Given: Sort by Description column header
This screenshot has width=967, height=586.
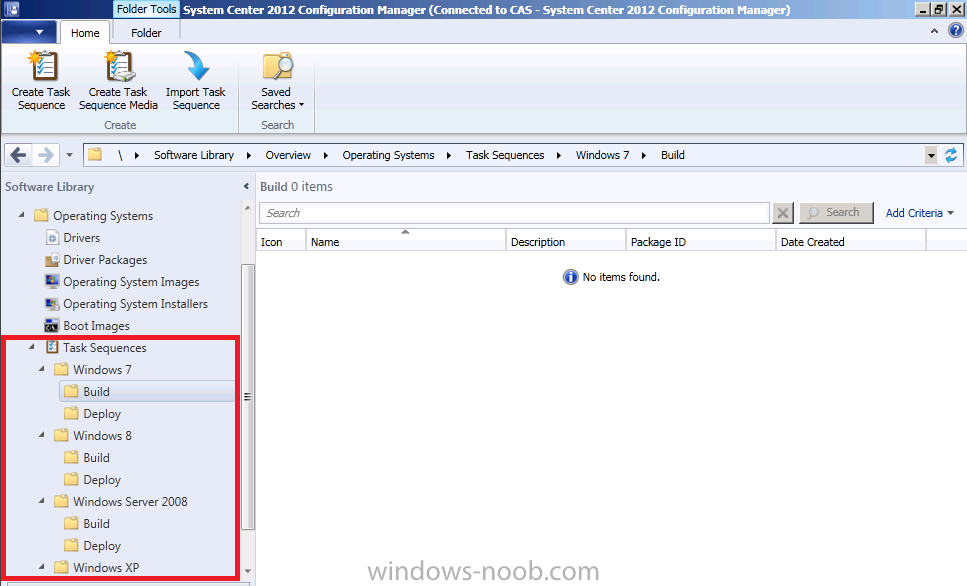Looking at the screenshot, I should 566,242.
